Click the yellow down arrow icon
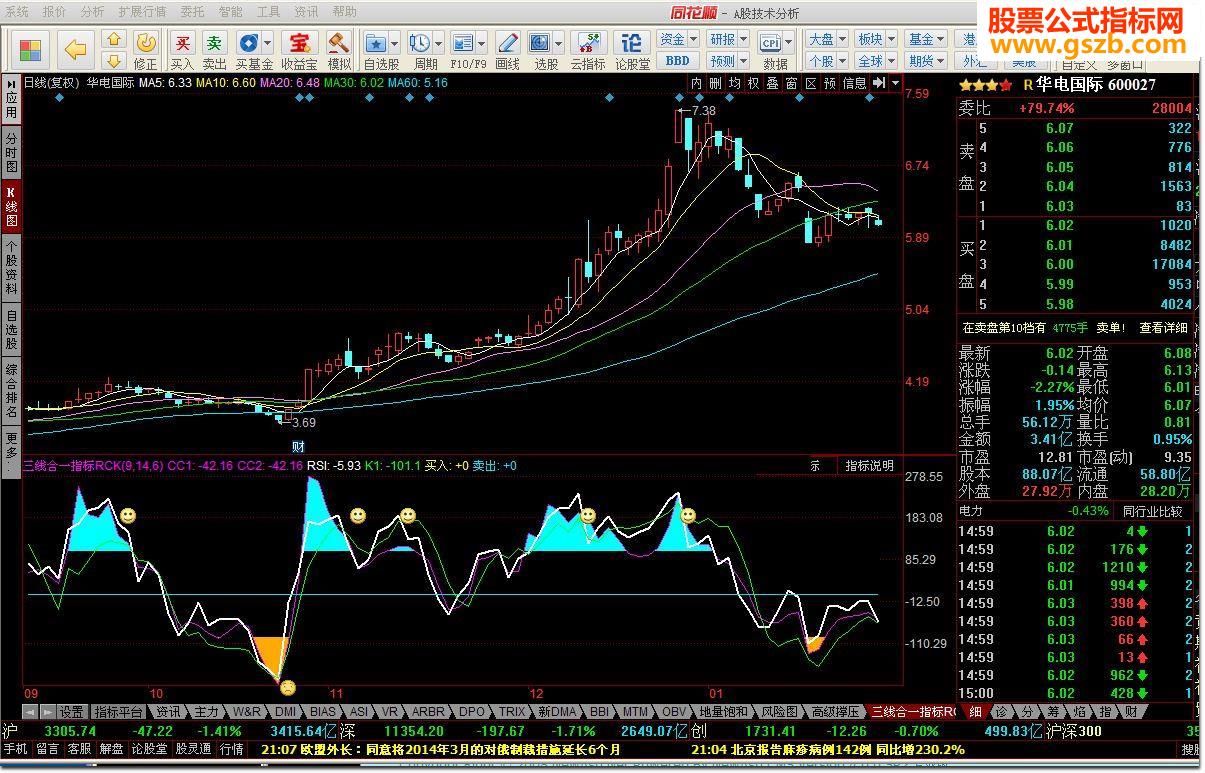The image size is (1205, 773). tap(115, 60)
